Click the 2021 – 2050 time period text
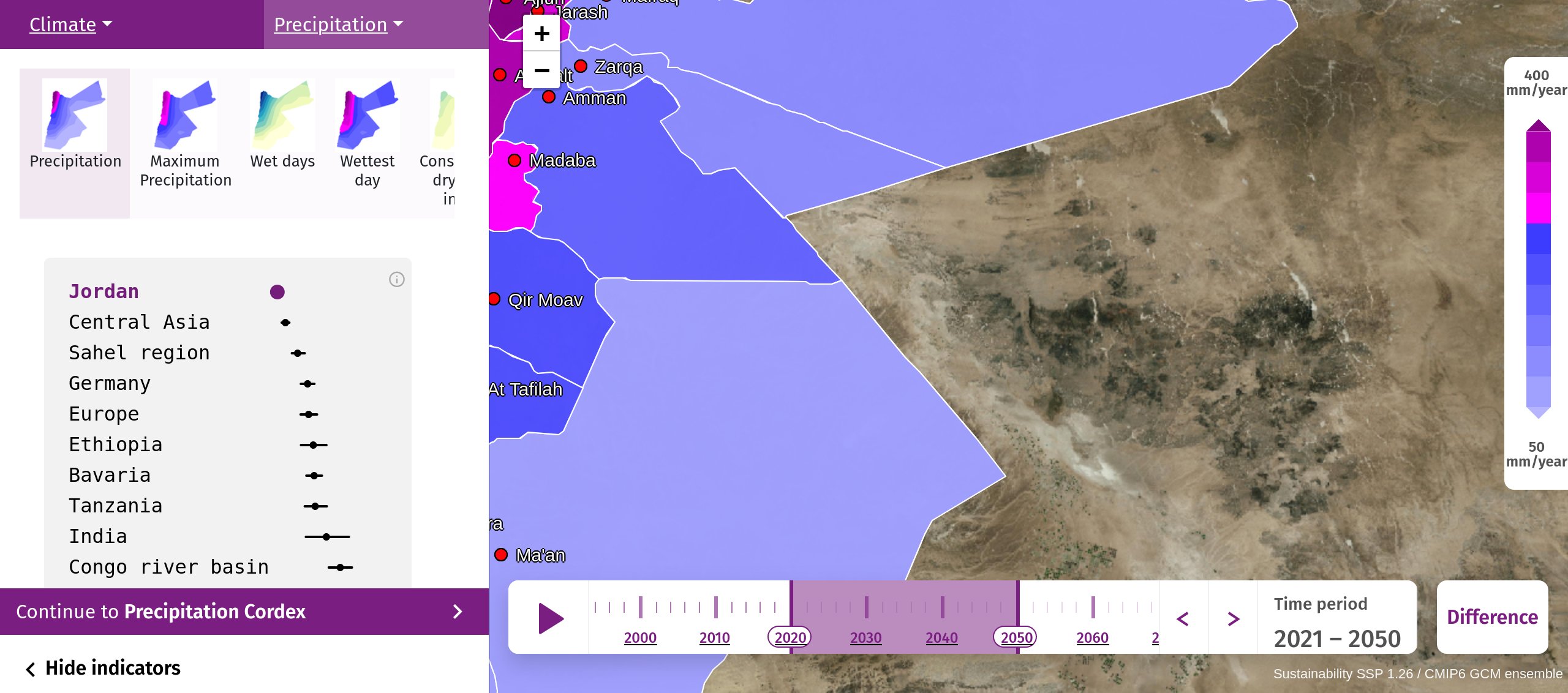The height and width of the screenshot is (693, 1568). 1337,639
